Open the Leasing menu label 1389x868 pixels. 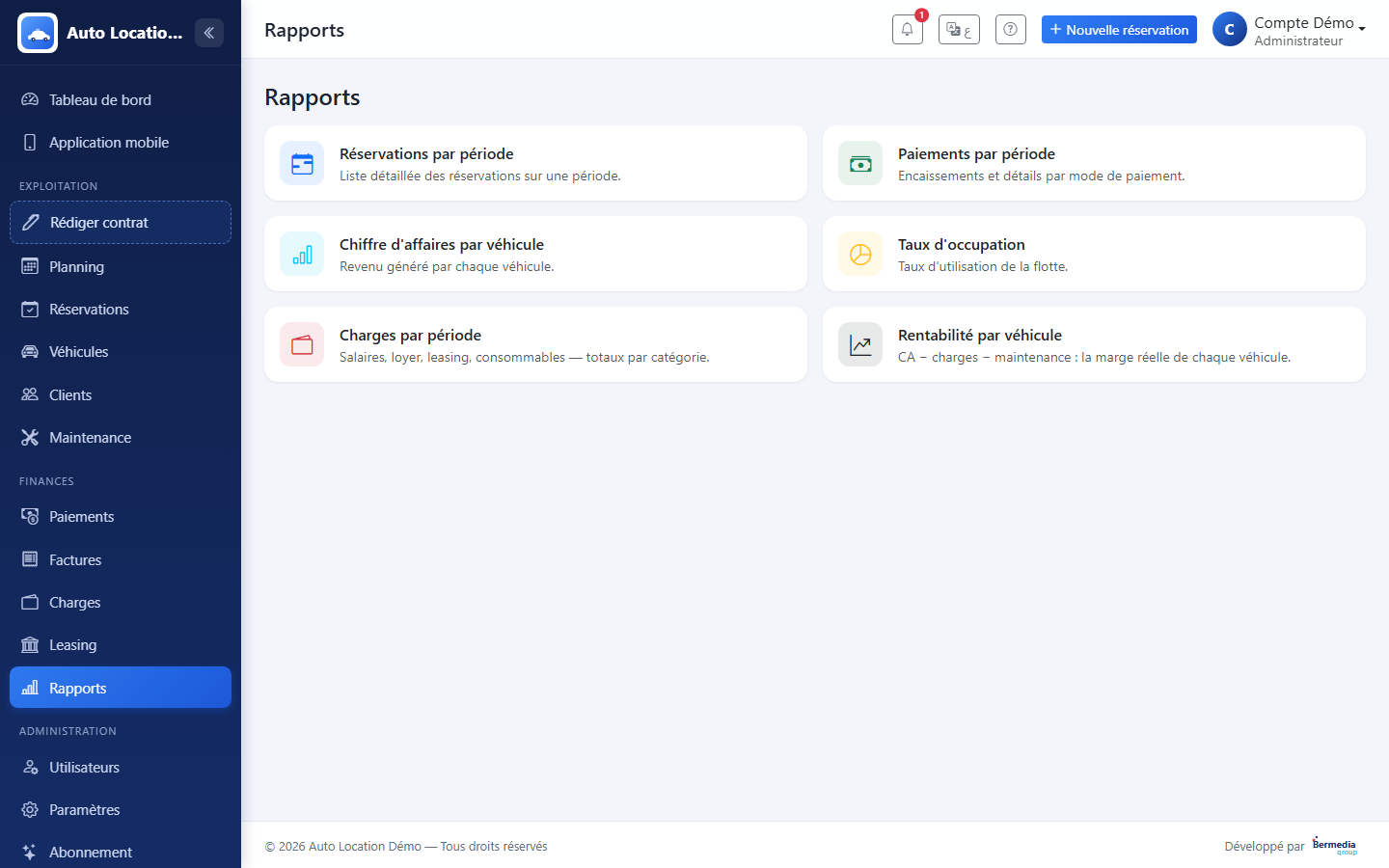[x=73, y=644]
